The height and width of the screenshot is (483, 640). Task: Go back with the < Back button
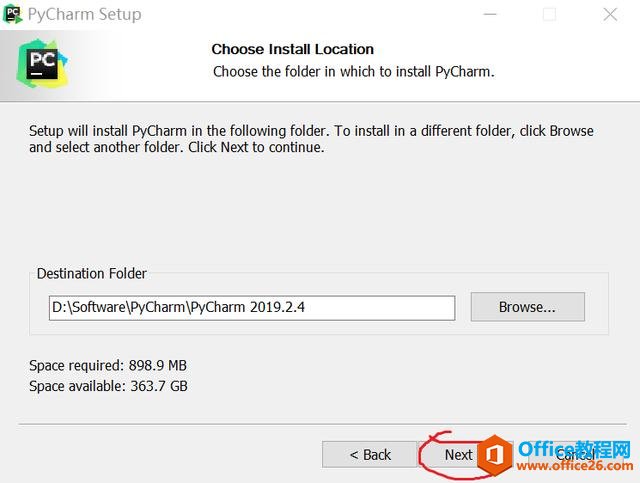click(x=370, y=454)
